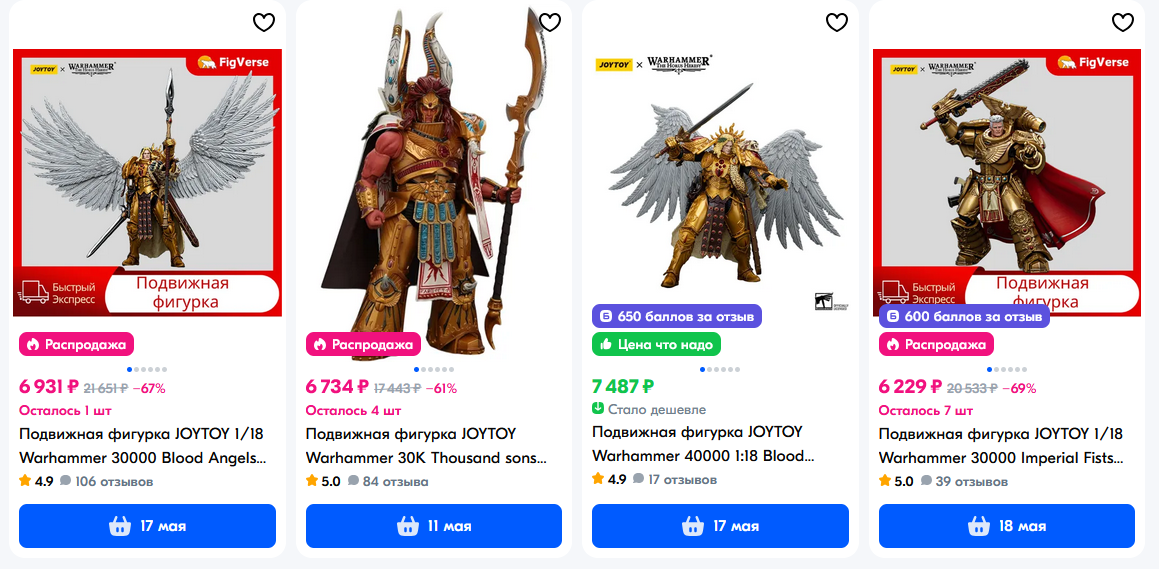
Task: Add the 7 487 ₽ figure to favorites
Action: (x=837, y=23)
